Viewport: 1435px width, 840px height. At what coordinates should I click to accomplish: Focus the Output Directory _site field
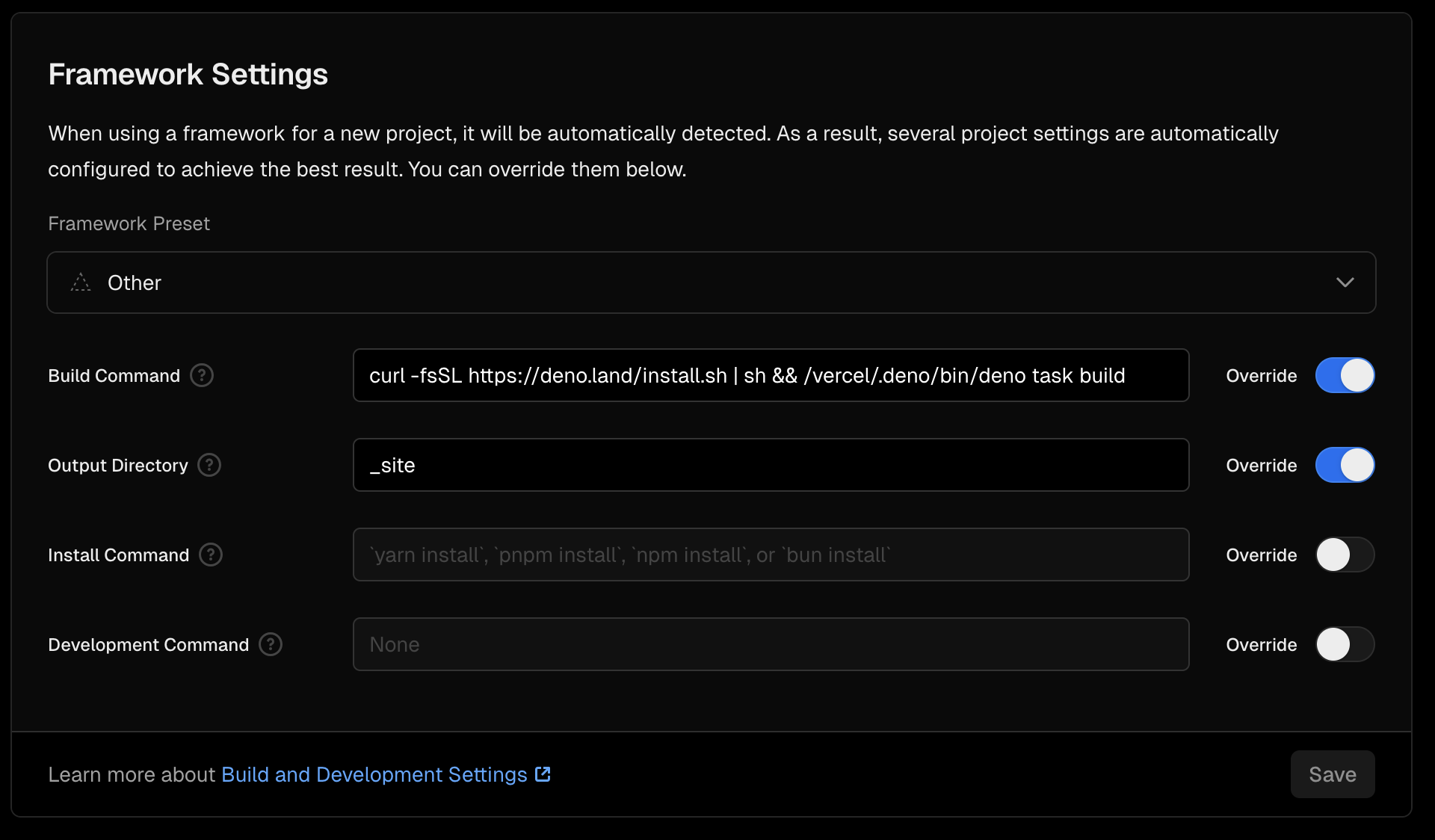(770, 465)
